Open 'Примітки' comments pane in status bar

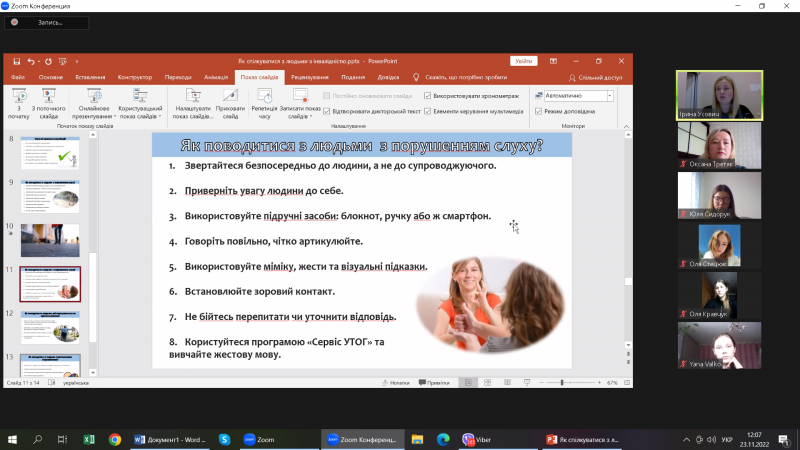[x=433, y=383]
